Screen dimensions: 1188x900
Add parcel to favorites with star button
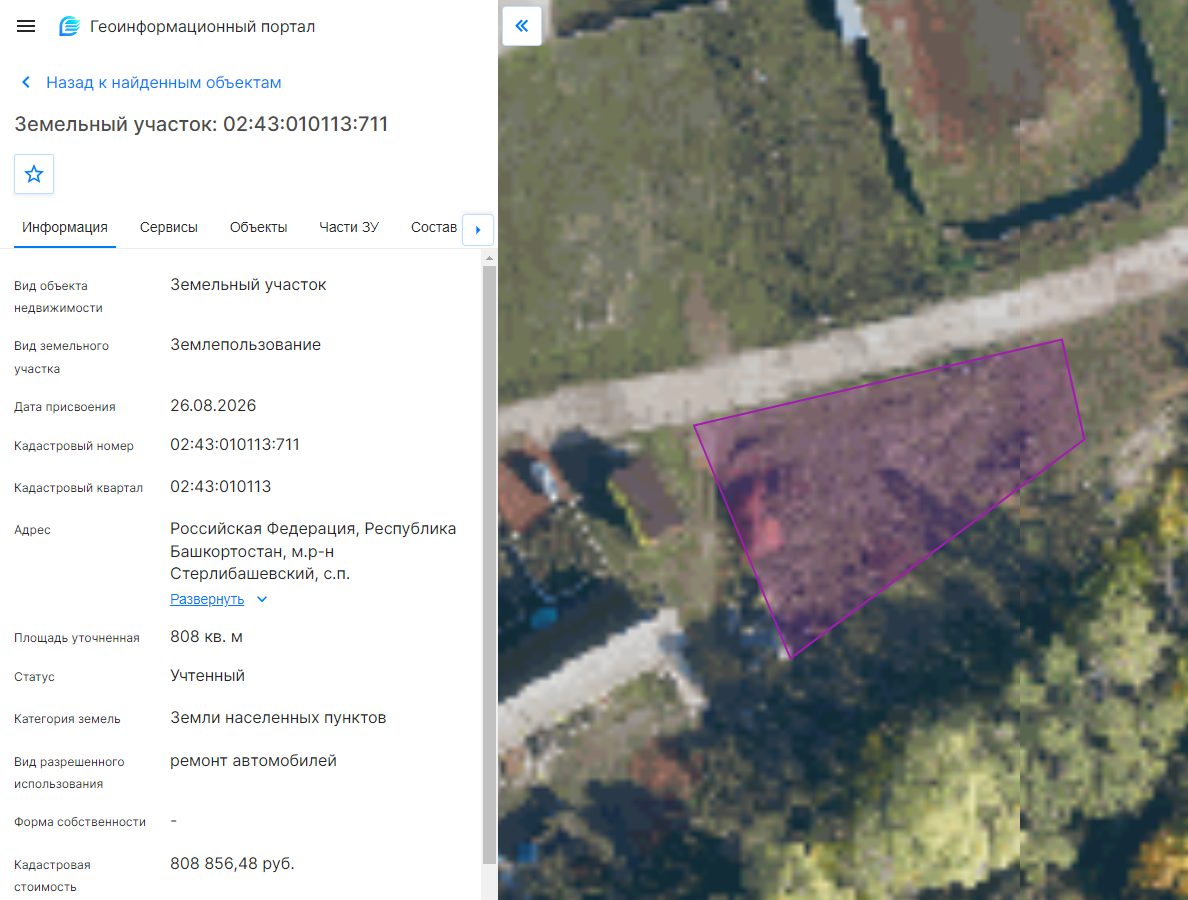point(34,174)
